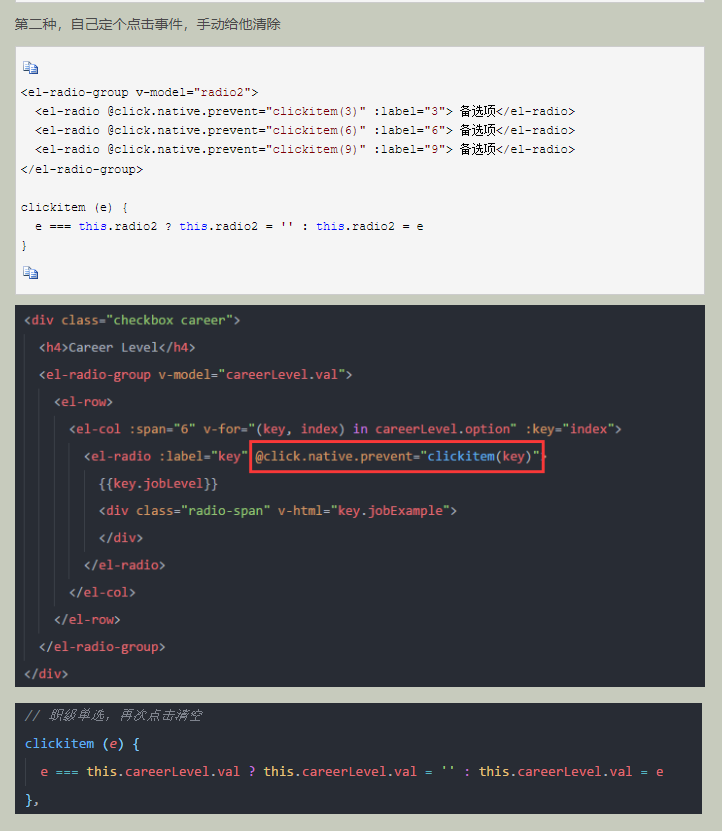Click the closing '</el-row>' tag

point(87,620)
